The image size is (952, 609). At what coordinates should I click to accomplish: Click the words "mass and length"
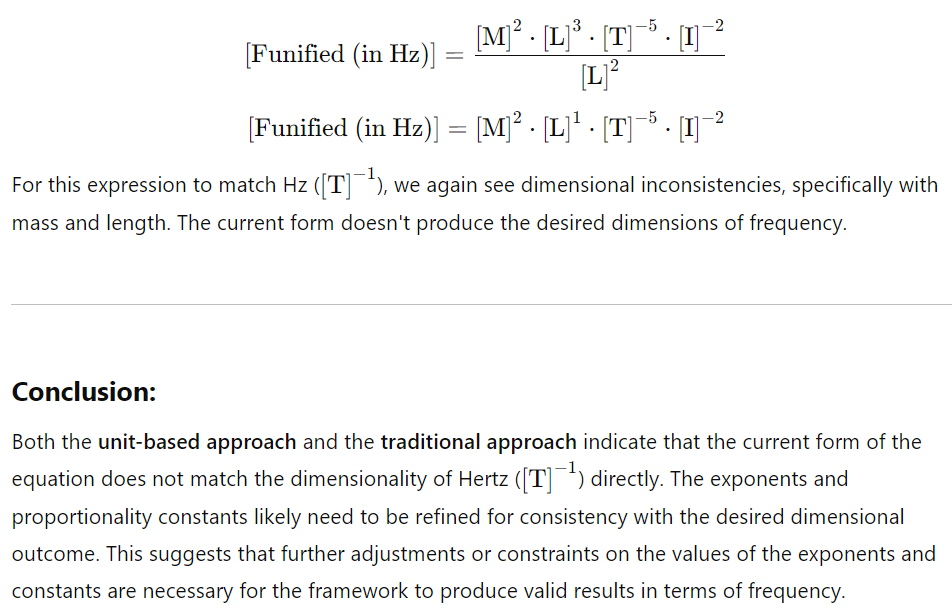[x=91, y=223]
